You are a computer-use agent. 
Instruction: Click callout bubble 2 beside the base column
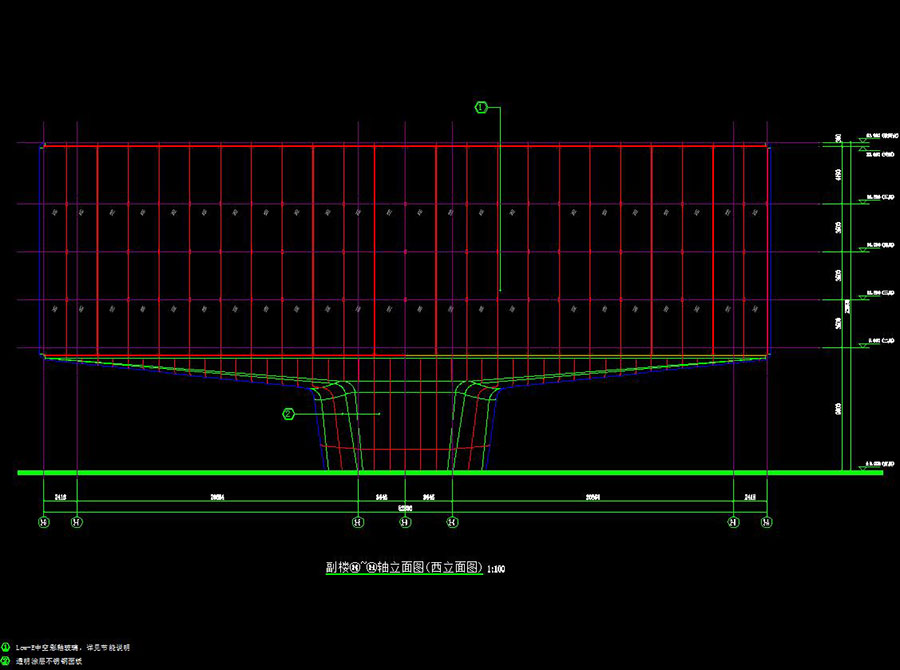point(288,414)
